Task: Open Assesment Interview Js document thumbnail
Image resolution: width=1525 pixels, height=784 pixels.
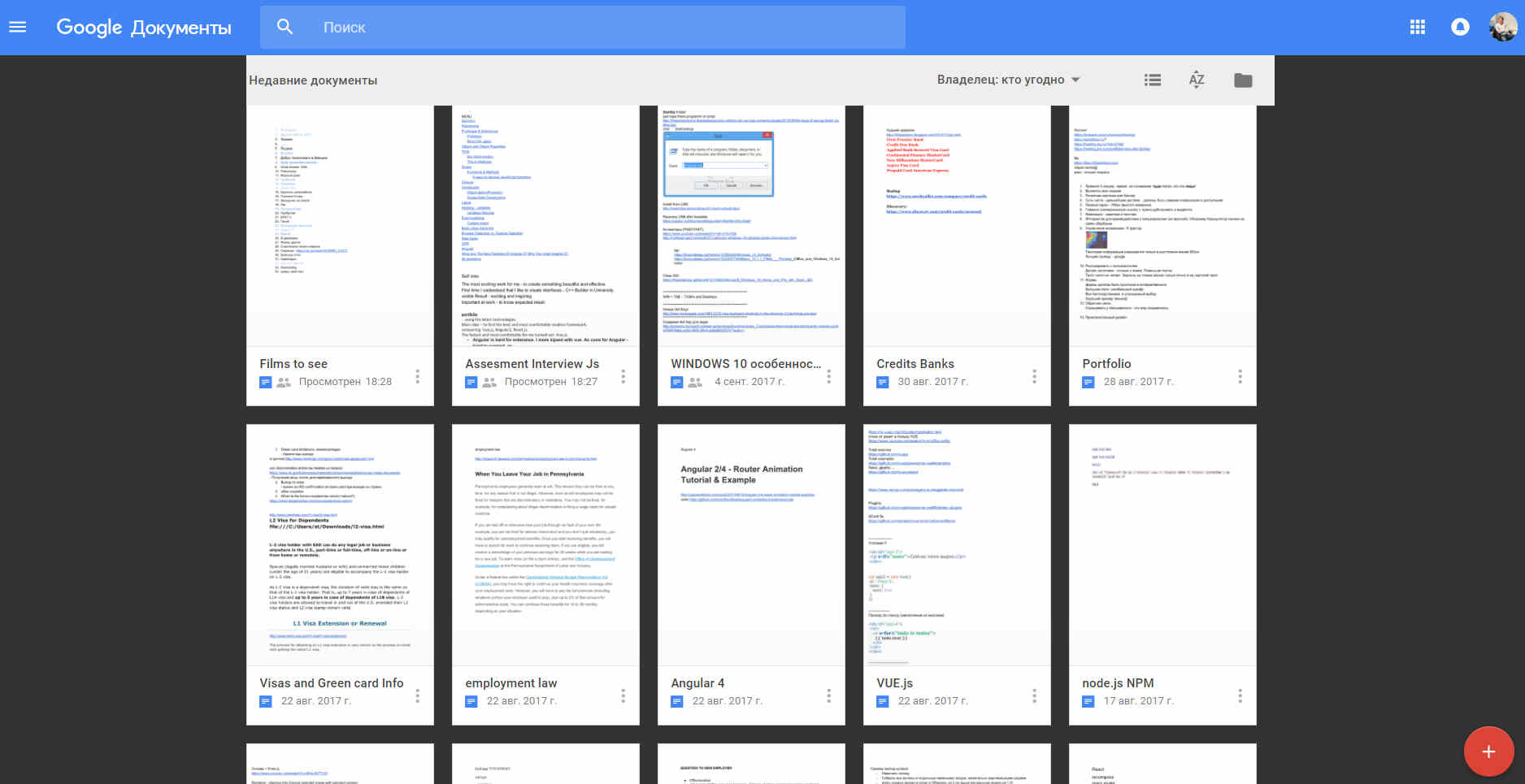Action: [x=545, y=226]
